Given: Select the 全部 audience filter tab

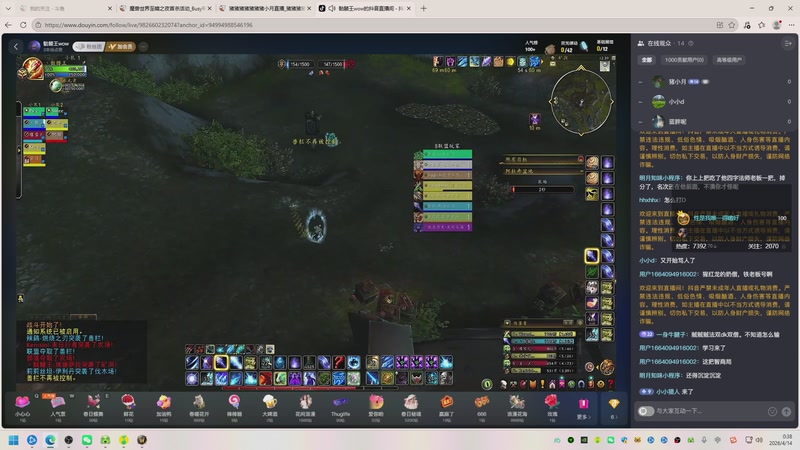Looking at the screenshot, I should [646, 60].
